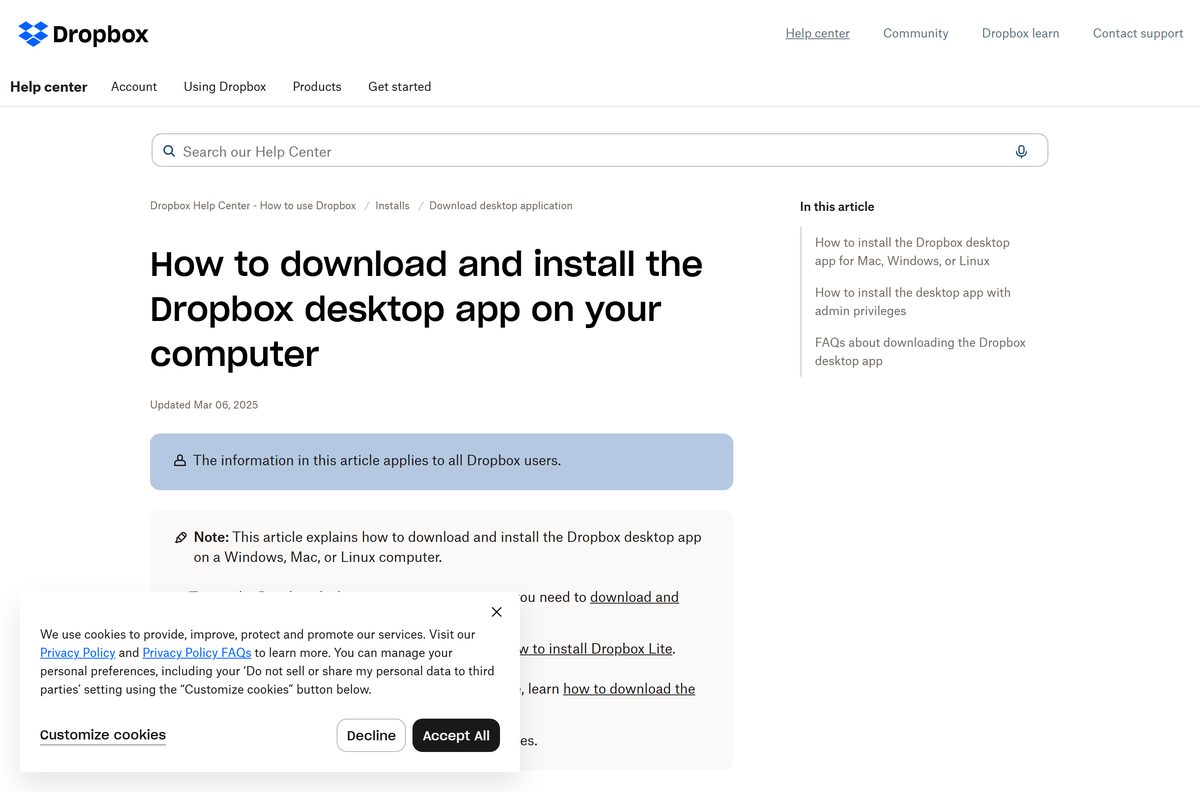Open the Community link
This screenshot has height=792, width=1200.
915,33
